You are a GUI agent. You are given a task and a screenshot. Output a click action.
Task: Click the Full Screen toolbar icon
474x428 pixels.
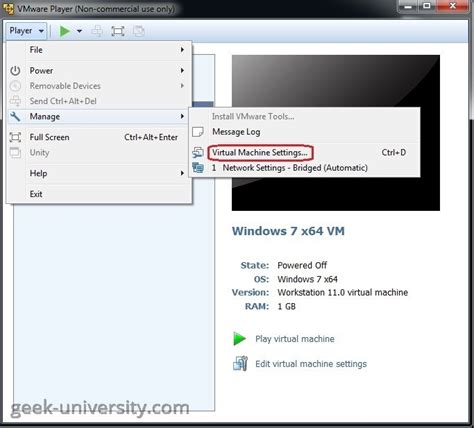pos(118,31)
